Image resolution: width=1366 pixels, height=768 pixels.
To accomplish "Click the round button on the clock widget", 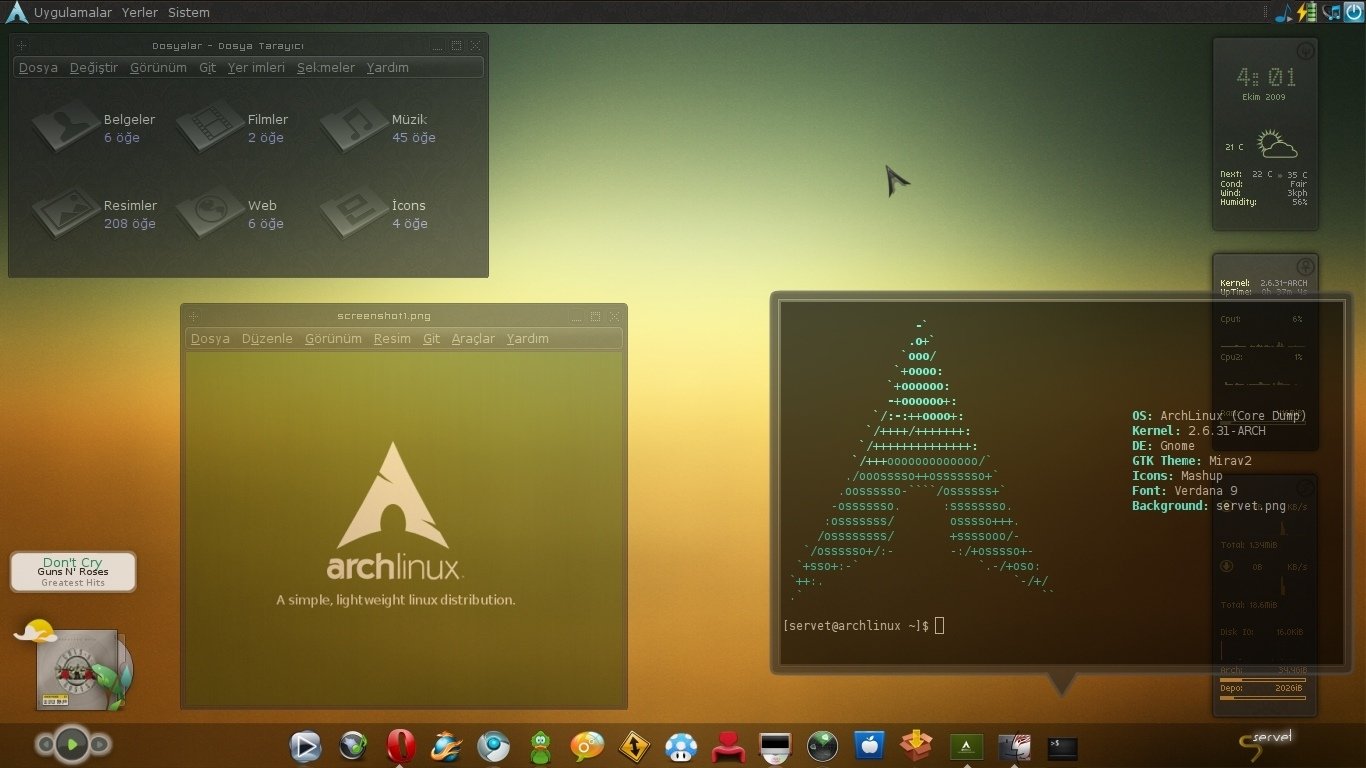I will coord(1304,52).
